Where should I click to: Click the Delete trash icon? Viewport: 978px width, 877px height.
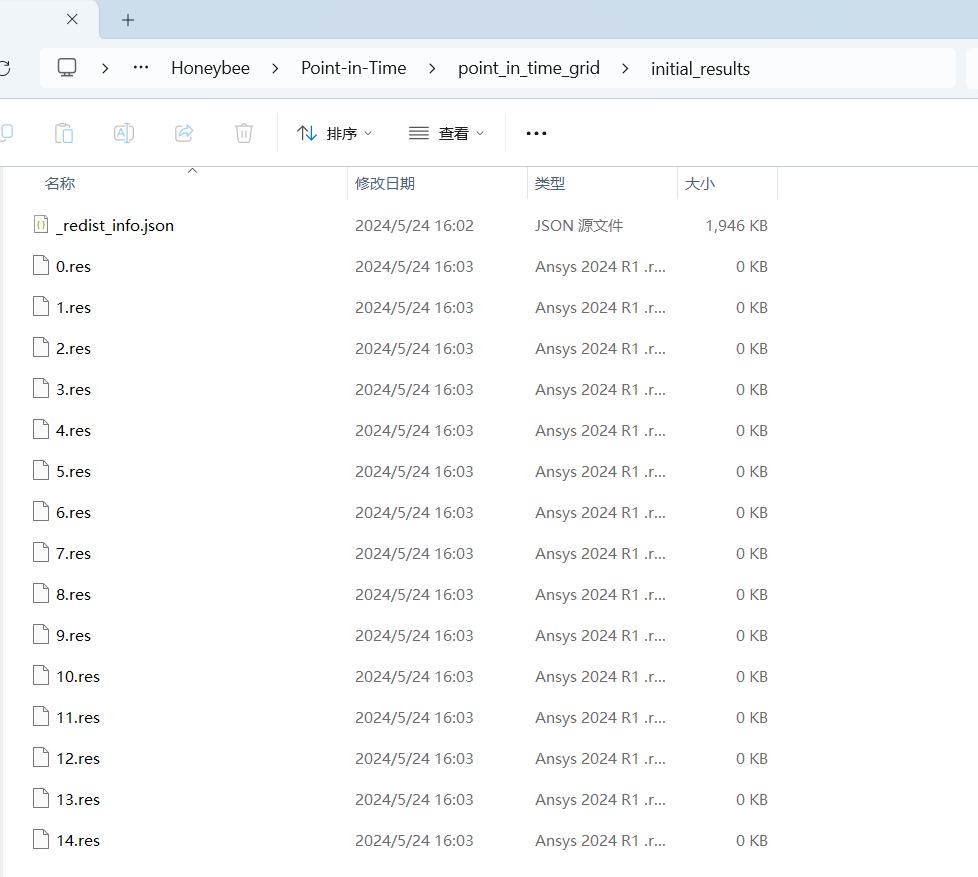click(244, 133)
